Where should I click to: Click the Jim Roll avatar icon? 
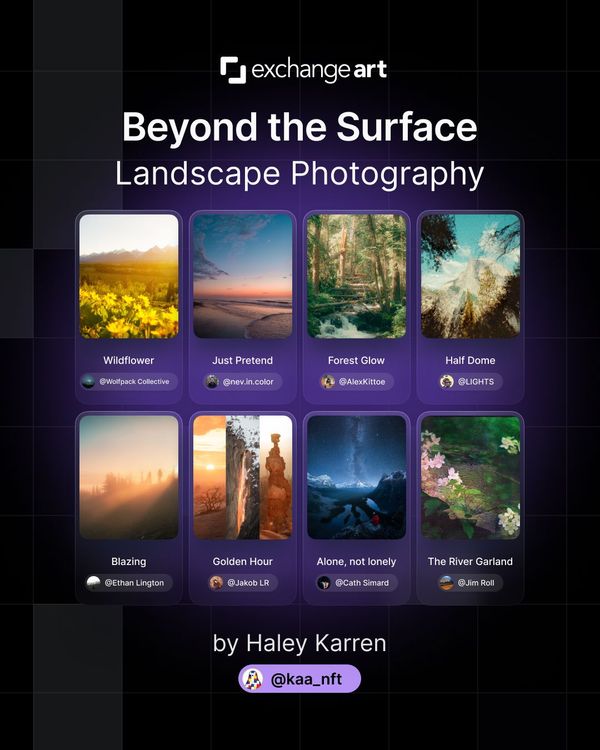[446, 583]
